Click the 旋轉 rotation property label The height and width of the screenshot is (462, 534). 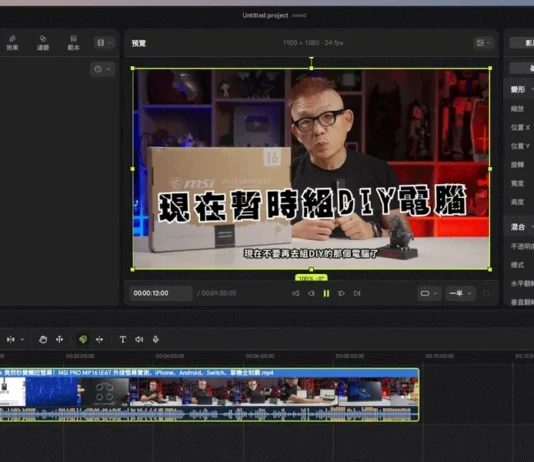pyautogui.click(x=517, y=165)
